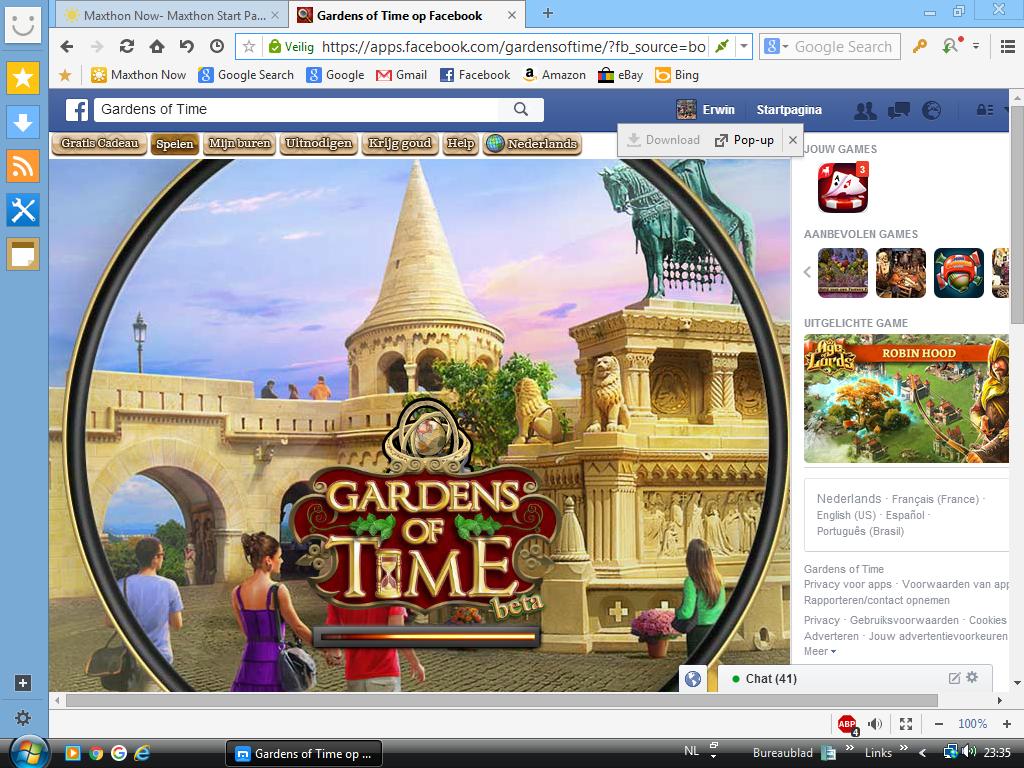Open Krijg goud game tab
This screenshot has height=768, width=1024.
click(400, 144)
